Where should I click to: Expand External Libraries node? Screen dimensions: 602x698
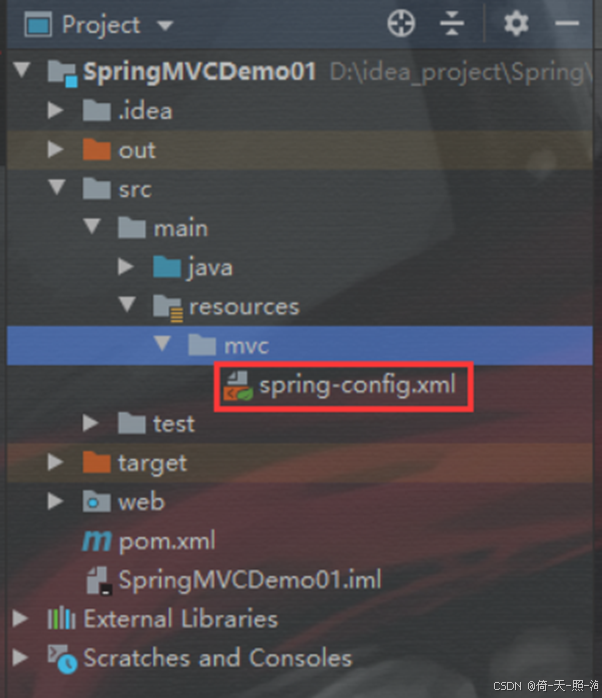[20, 619]
